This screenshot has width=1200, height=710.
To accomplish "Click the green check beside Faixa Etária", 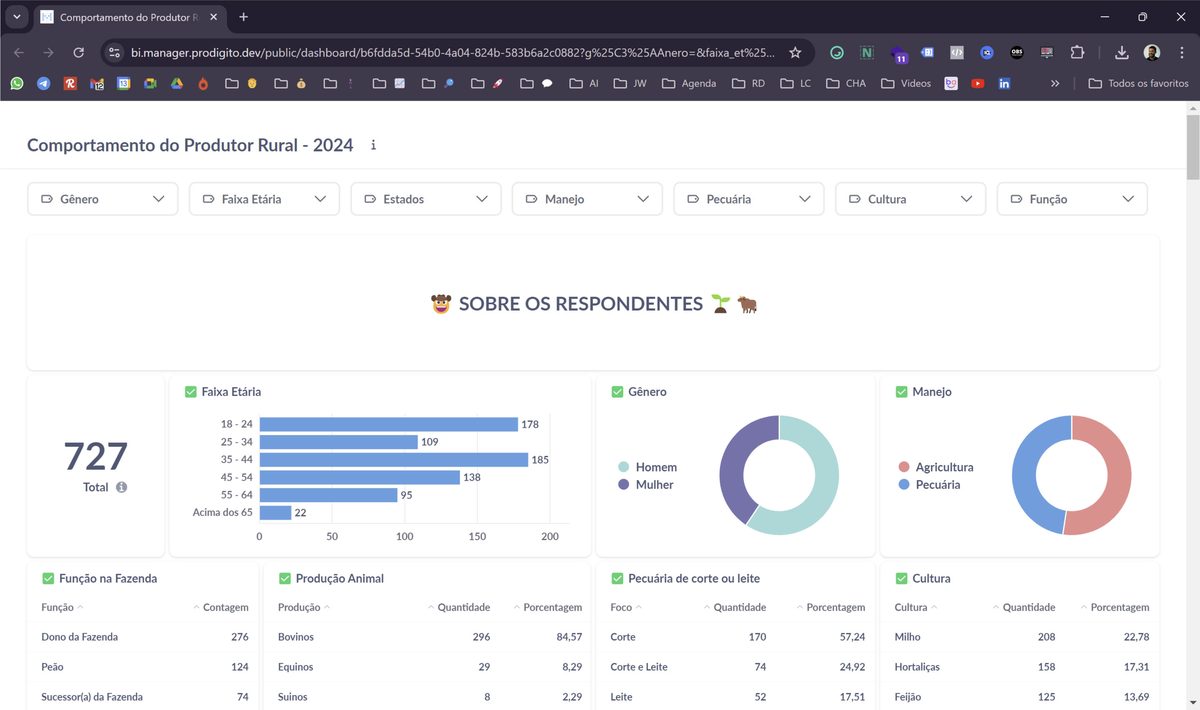I will [x=191, y=392].
